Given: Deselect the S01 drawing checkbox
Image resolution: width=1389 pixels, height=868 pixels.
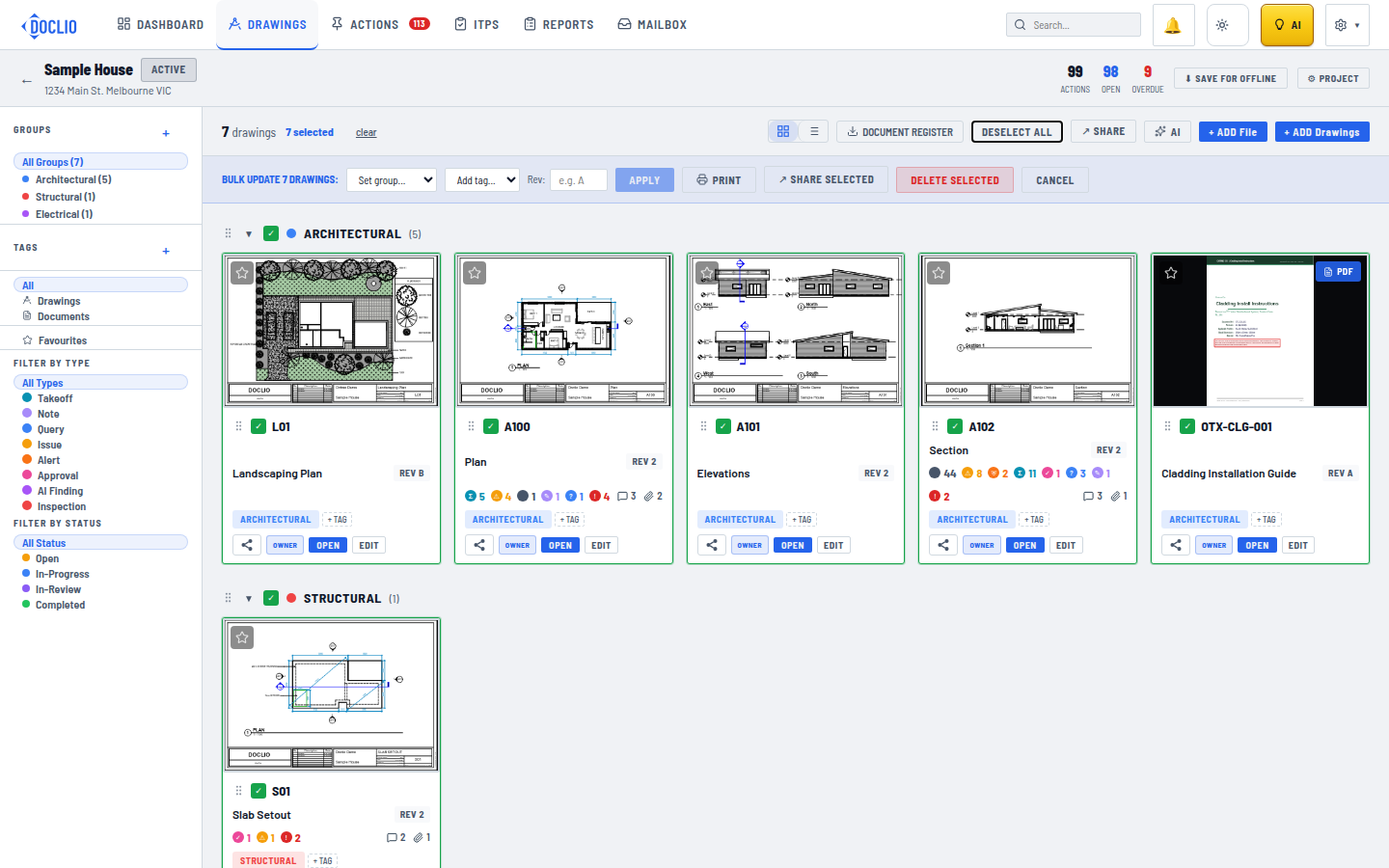Looking at the screenshot, I should (259, 791).
